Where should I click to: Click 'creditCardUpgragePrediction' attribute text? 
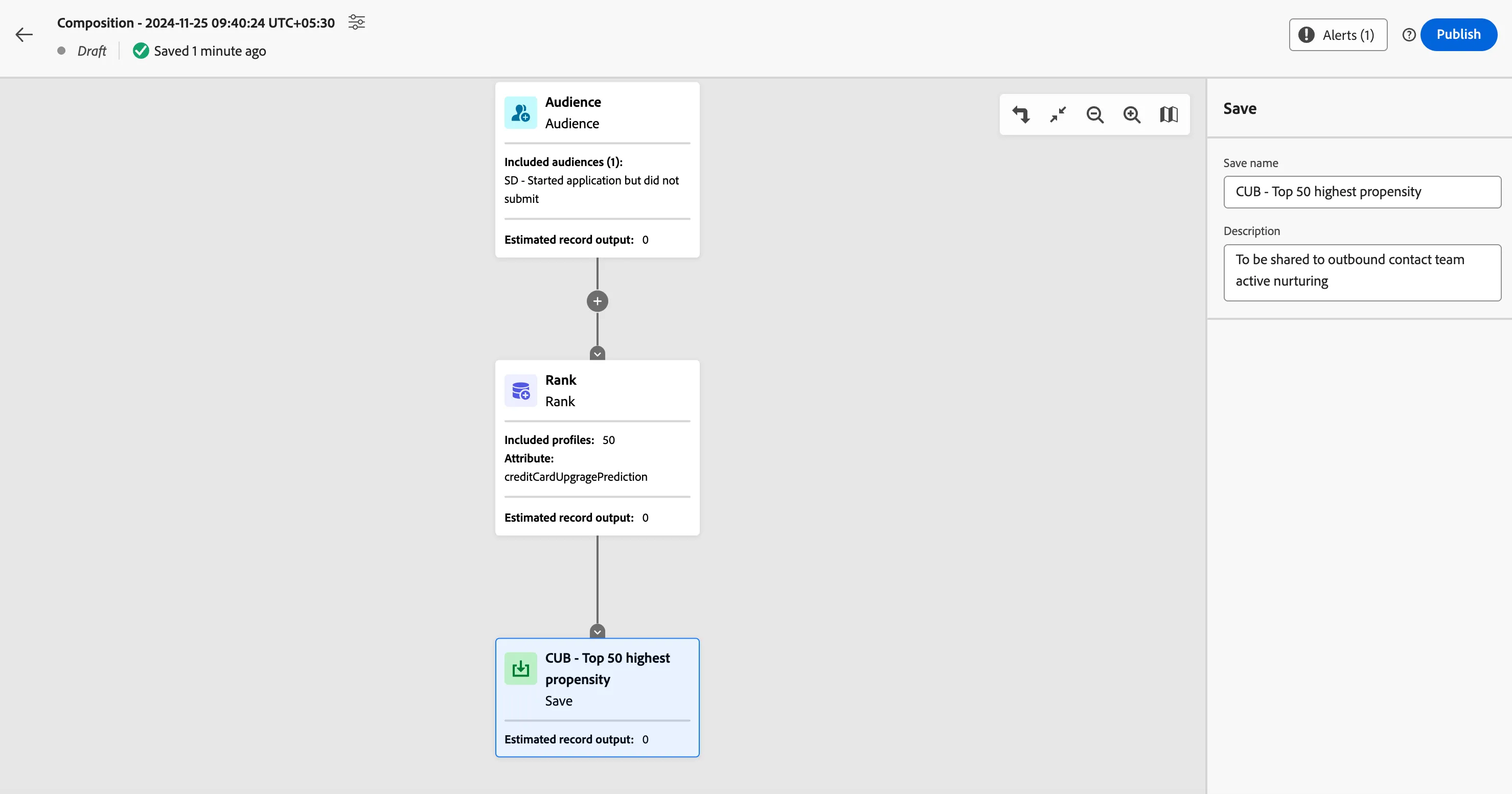(x=576, y=477)
